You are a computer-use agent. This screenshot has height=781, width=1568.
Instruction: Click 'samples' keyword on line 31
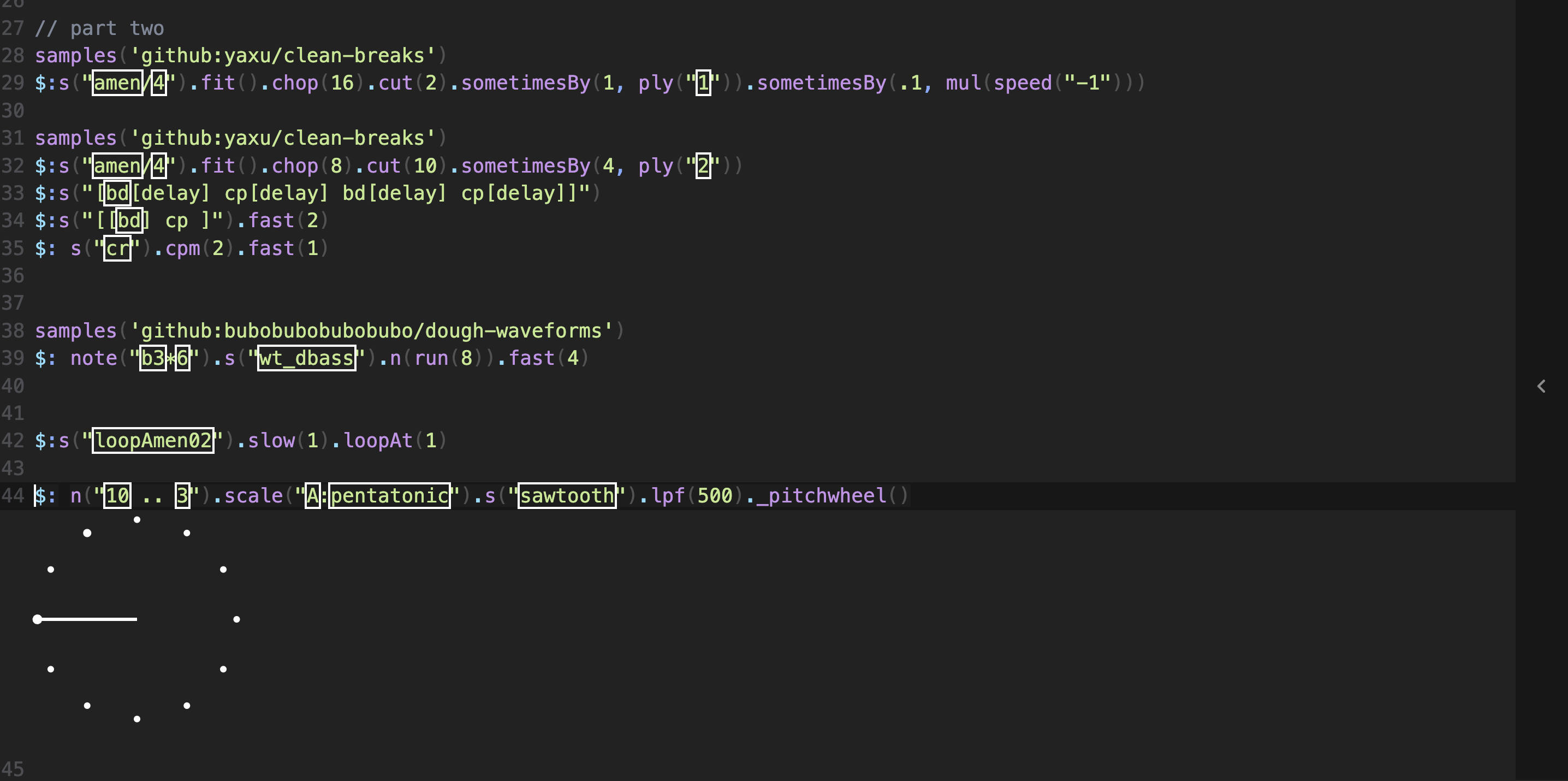[75, 138]
